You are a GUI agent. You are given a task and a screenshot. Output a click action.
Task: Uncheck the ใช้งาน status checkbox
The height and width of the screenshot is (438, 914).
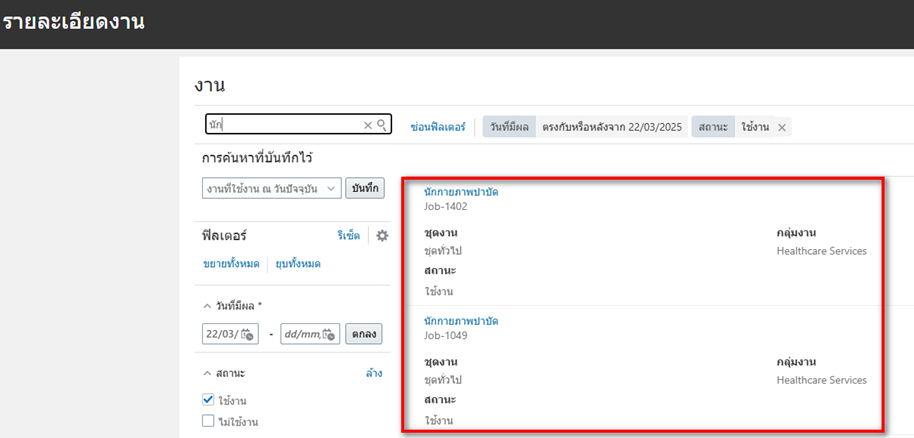tap(209, 400)
